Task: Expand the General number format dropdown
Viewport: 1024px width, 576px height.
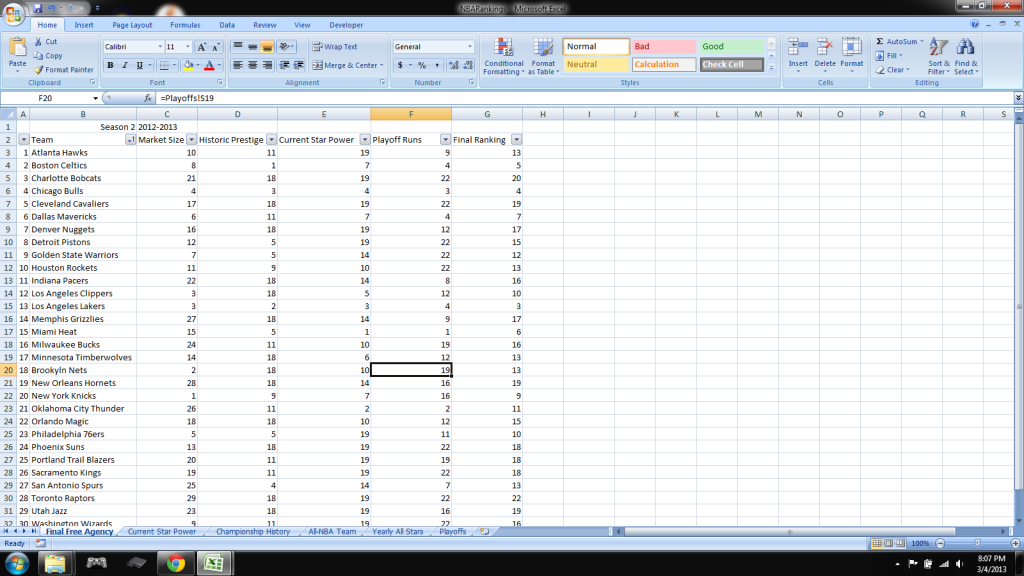Action: click(470, 47)
